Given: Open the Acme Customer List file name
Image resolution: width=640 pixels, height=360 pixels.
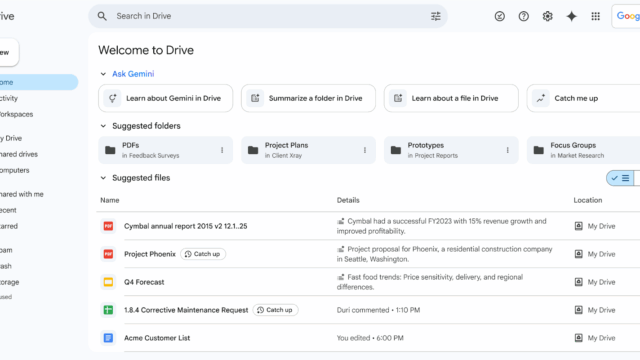Looking at the screenshot, I should coord(157,338).
